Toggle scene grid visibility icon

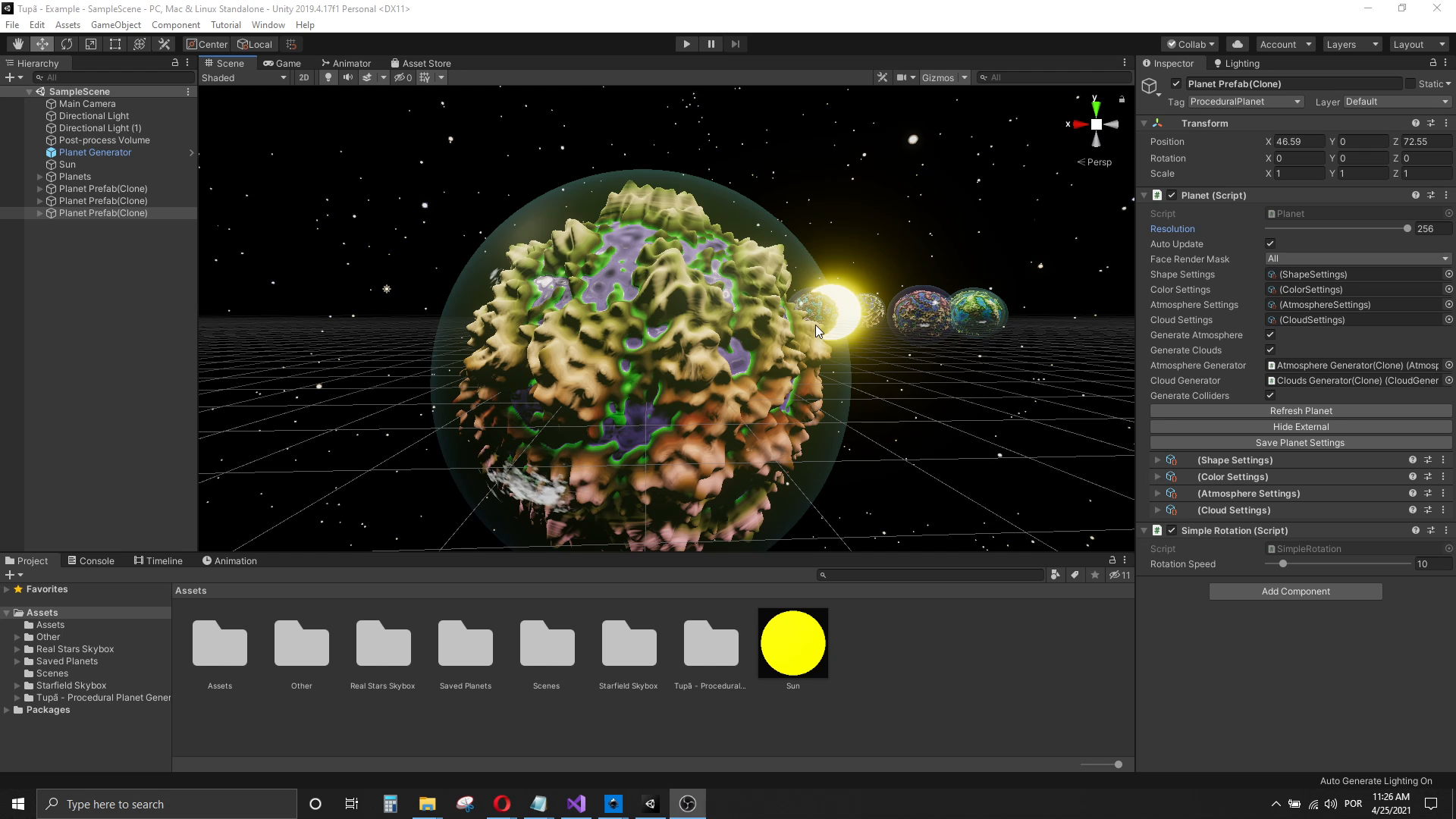[425, 77]
